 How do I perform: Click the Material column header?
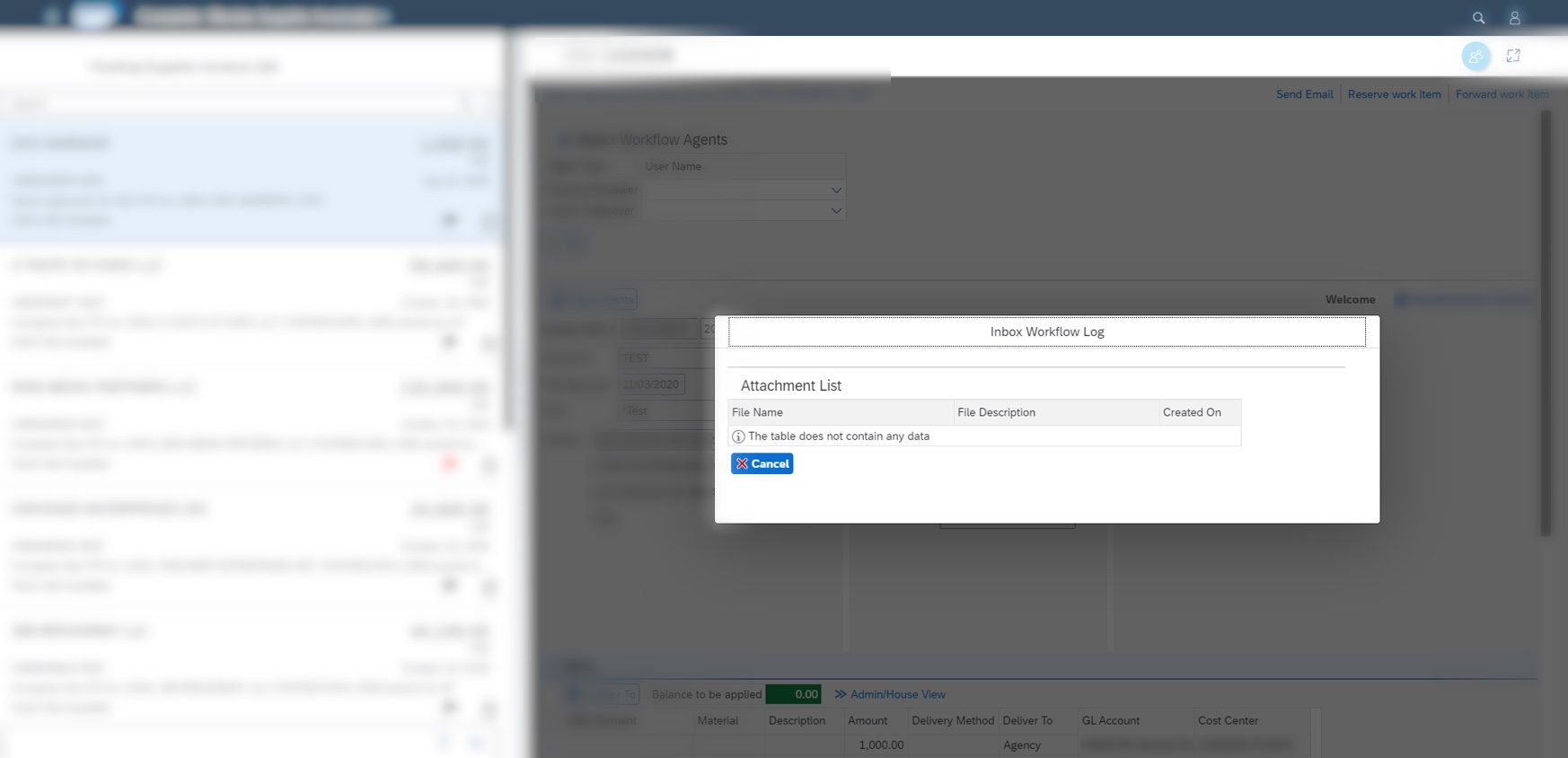728,720
